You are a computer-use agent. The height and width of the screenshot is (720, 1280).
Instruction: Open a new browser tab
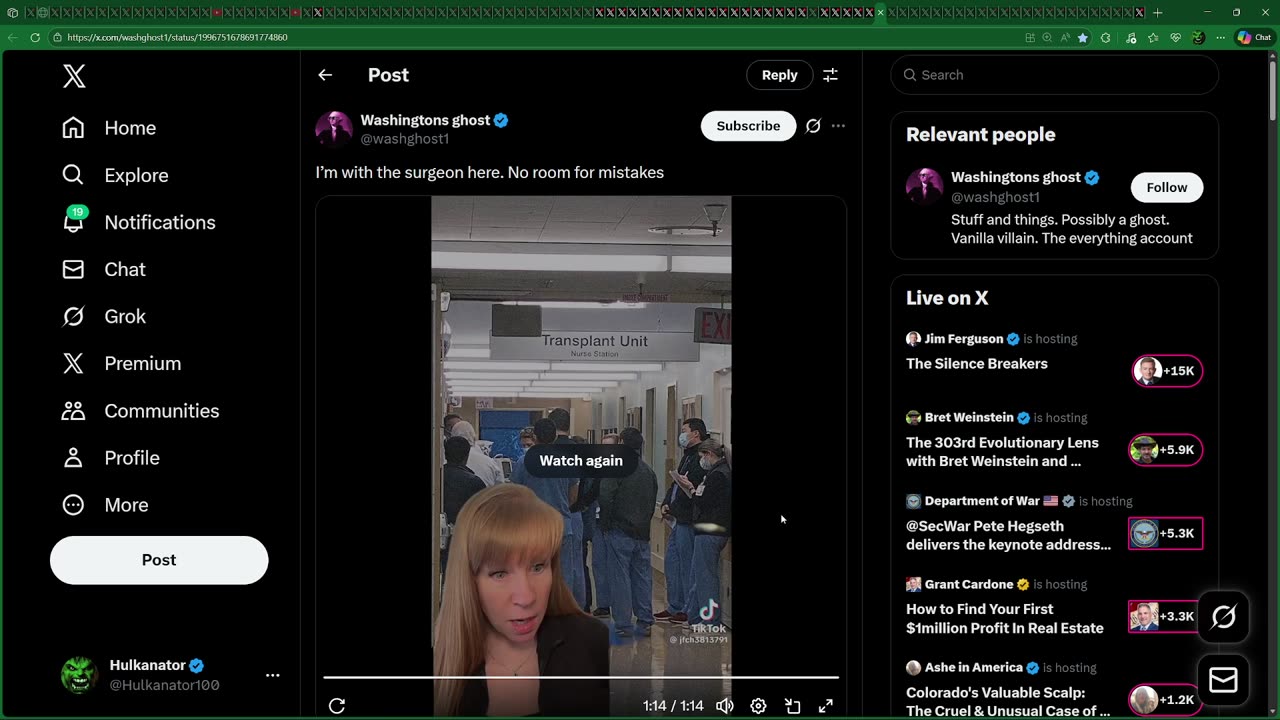[x=1157, y=13]
